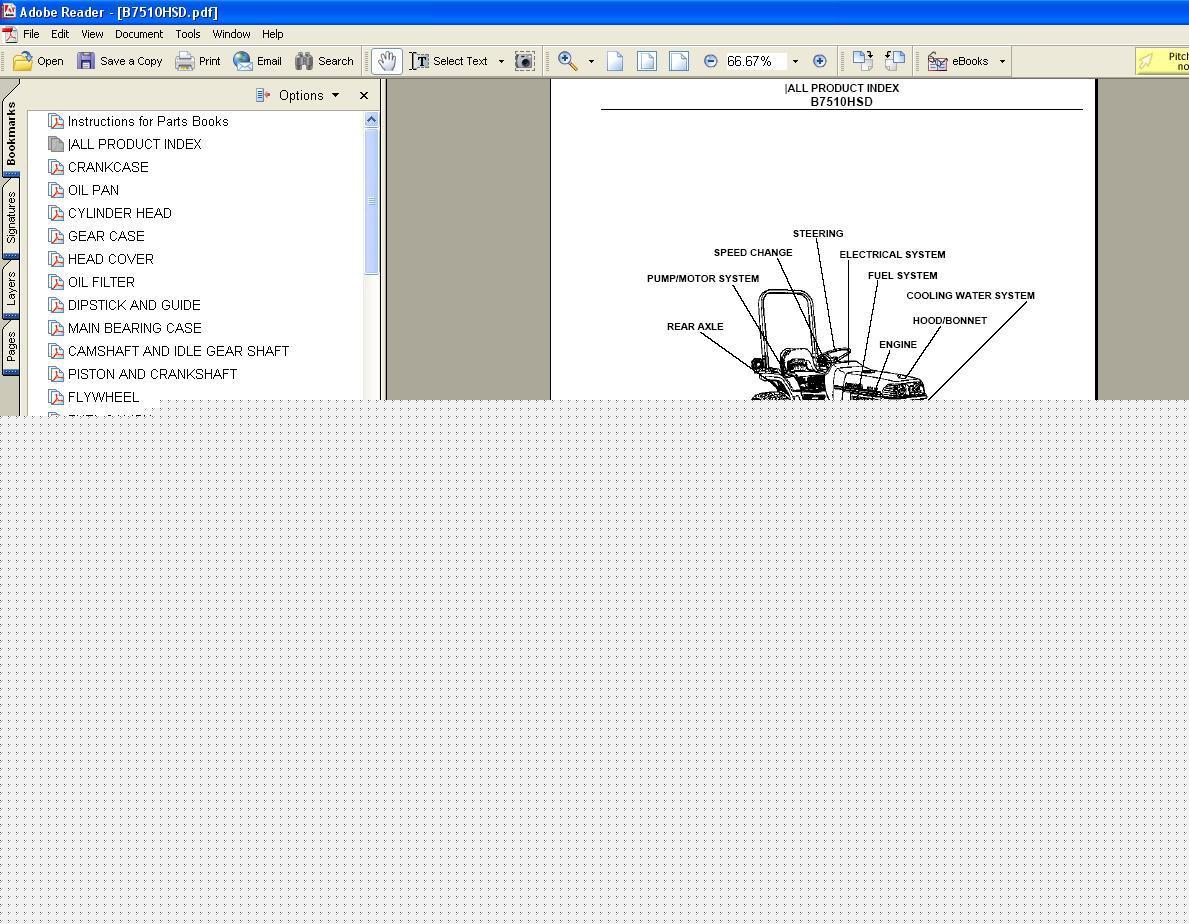The width and height of the screenshot is (1189, 924).
Task: Click the PUMP/MOTOR SYSTEM diagram label
Action: click(702, 279)
